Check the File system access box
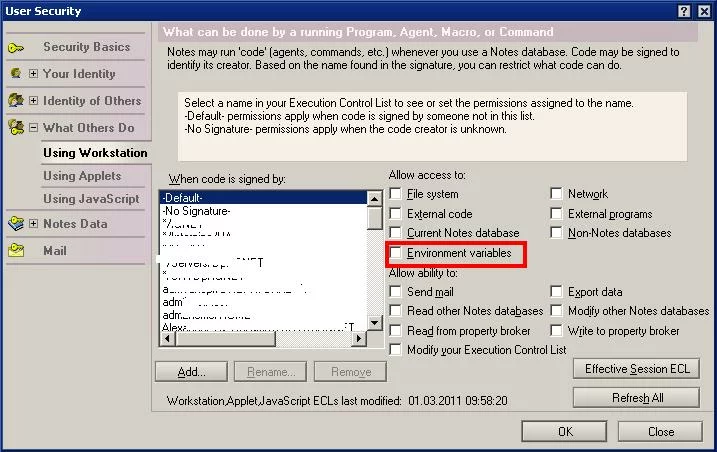Image resolution: width=717 pixels, height=452 pixels. click(397, 194)
